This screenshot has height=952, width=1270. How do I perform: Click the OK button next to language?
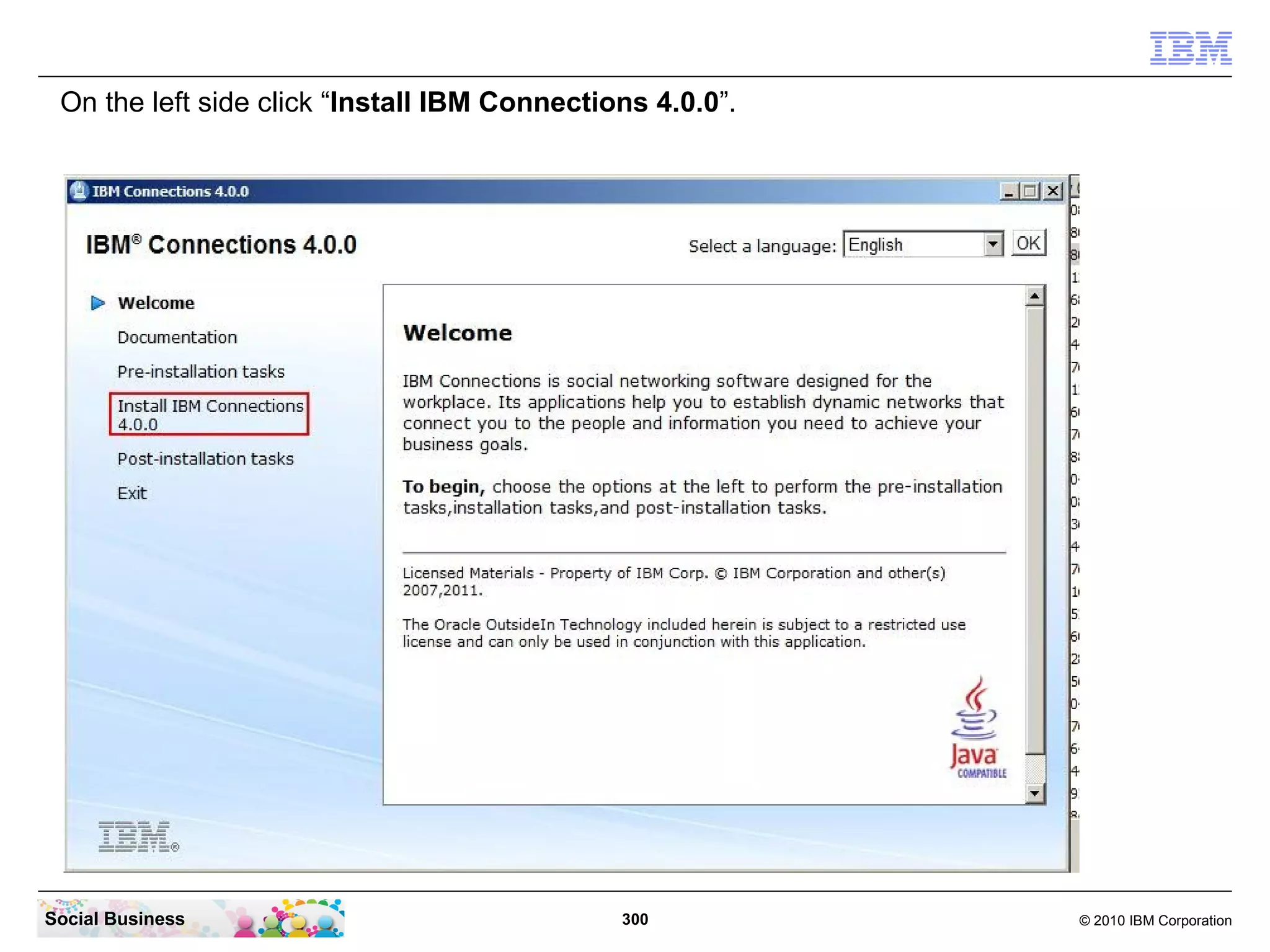click(x=1029, y=243)
